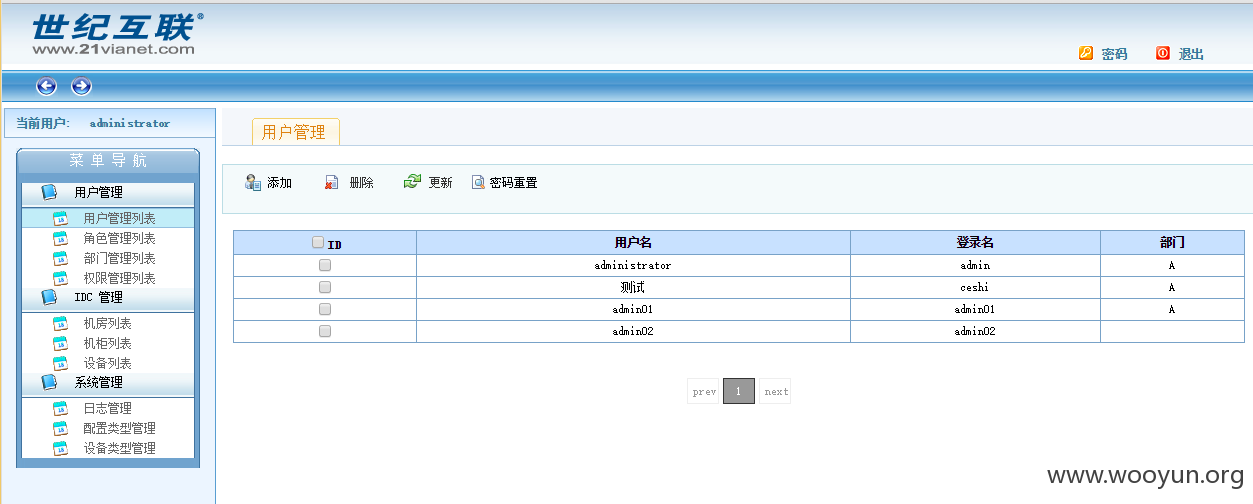The width and height of the screenshot is (1253, 504).
Task: Click the prev pagination button
Action: pyautogui.click(x=704, y=391)
